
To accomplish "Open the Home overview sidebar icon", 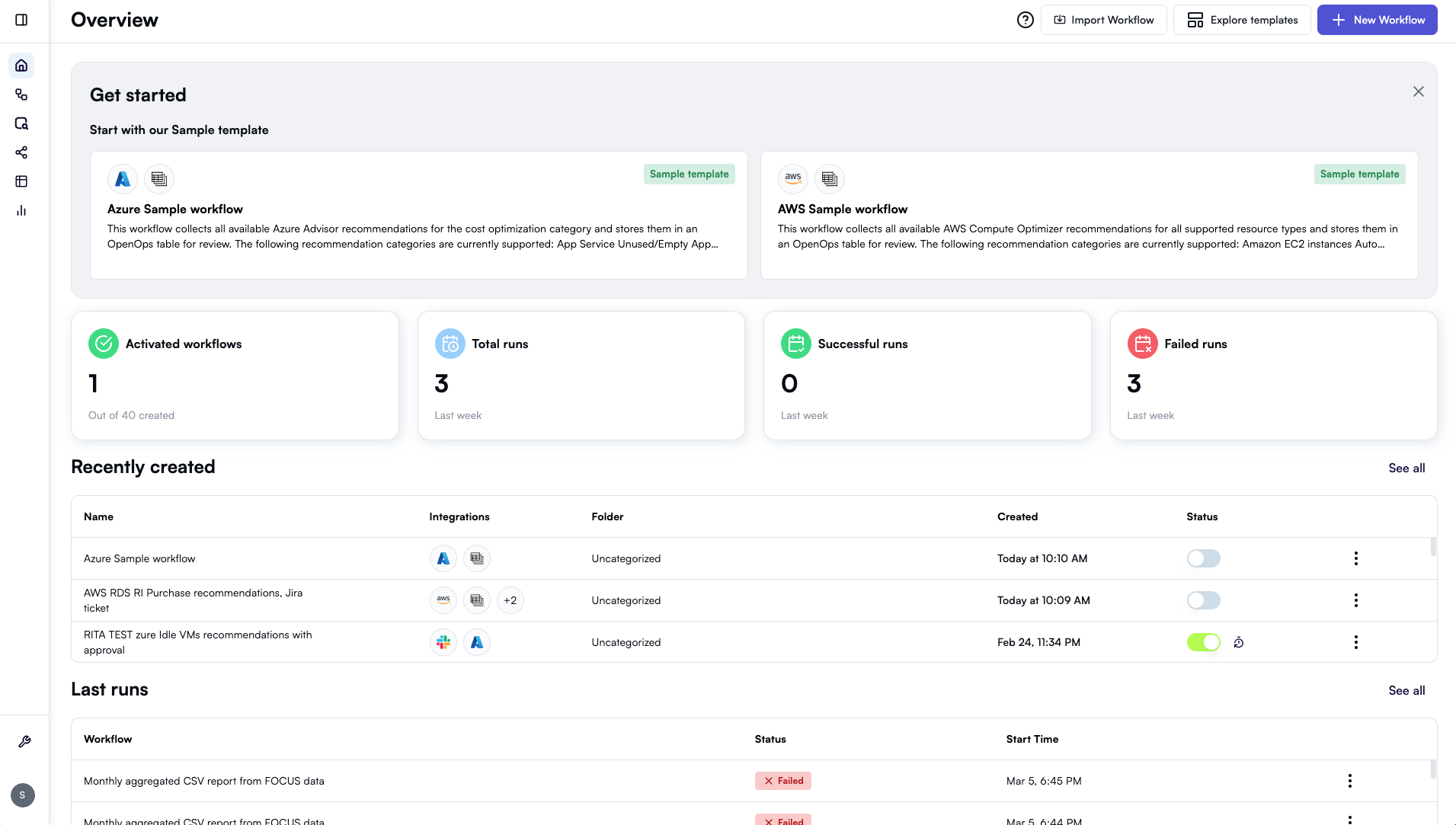I will click(21, 66).
